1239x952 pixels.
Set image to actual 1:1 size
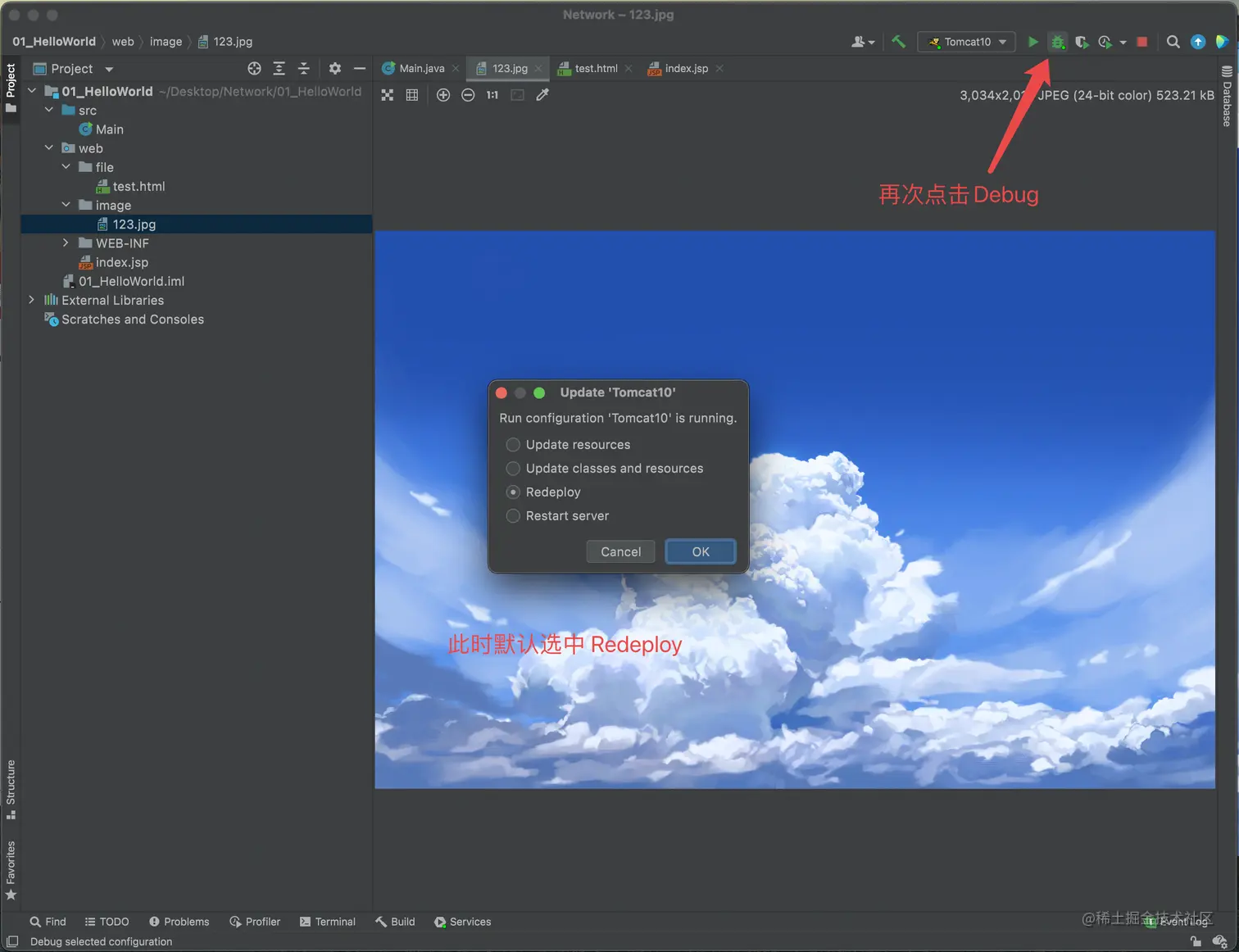(x=492, y=95)
